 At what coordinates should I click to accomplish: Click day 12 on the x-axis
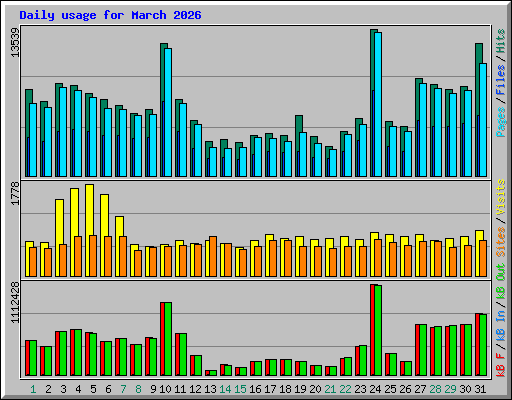[195, 389]
